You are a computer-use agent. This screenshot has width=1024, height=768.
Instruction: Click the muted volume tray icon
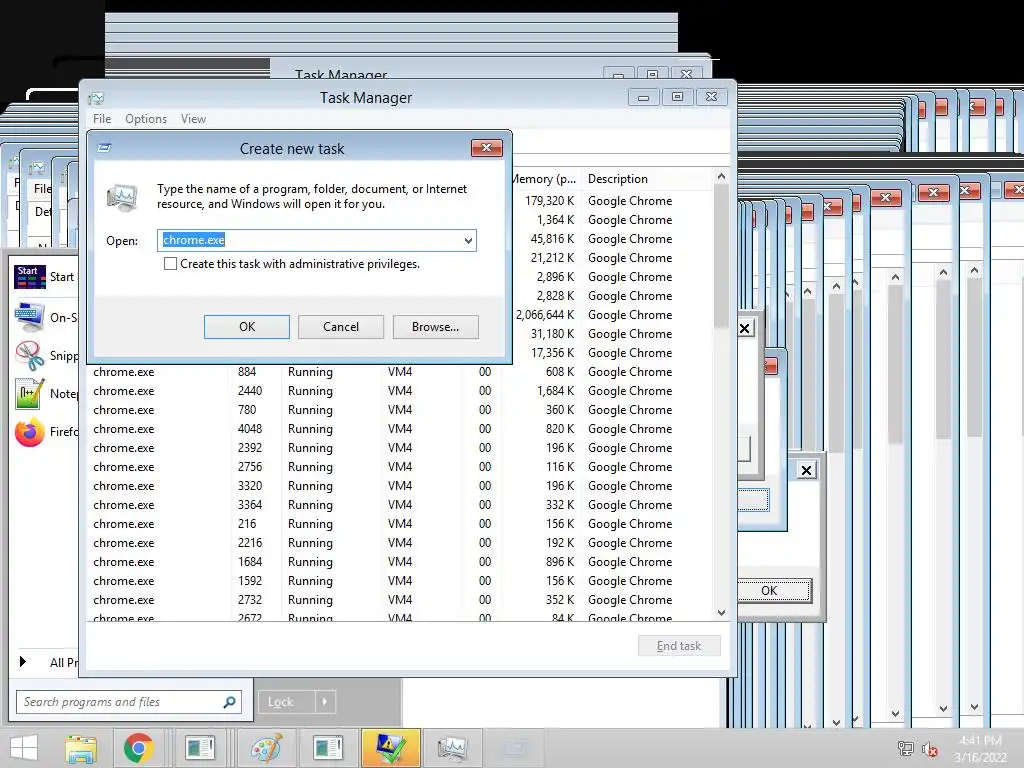pos(929,749)
